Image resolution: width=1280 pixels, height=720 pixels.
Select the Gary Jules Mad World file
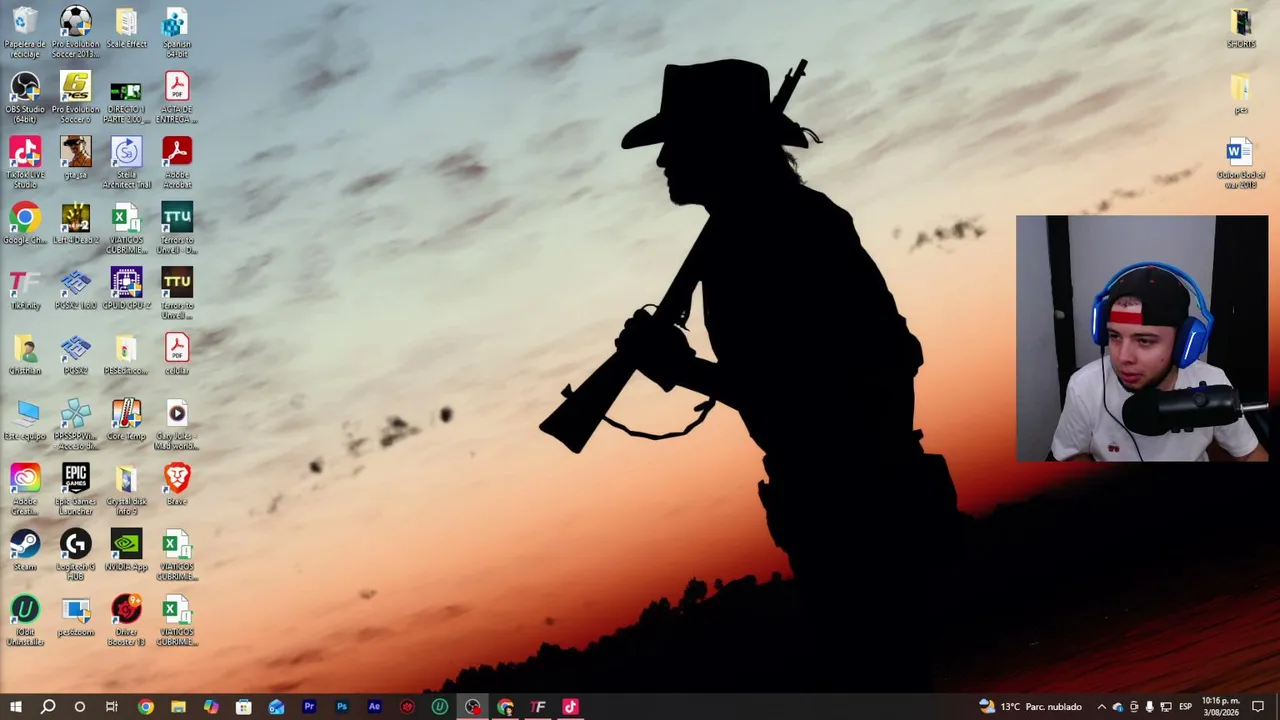point(177,424)
